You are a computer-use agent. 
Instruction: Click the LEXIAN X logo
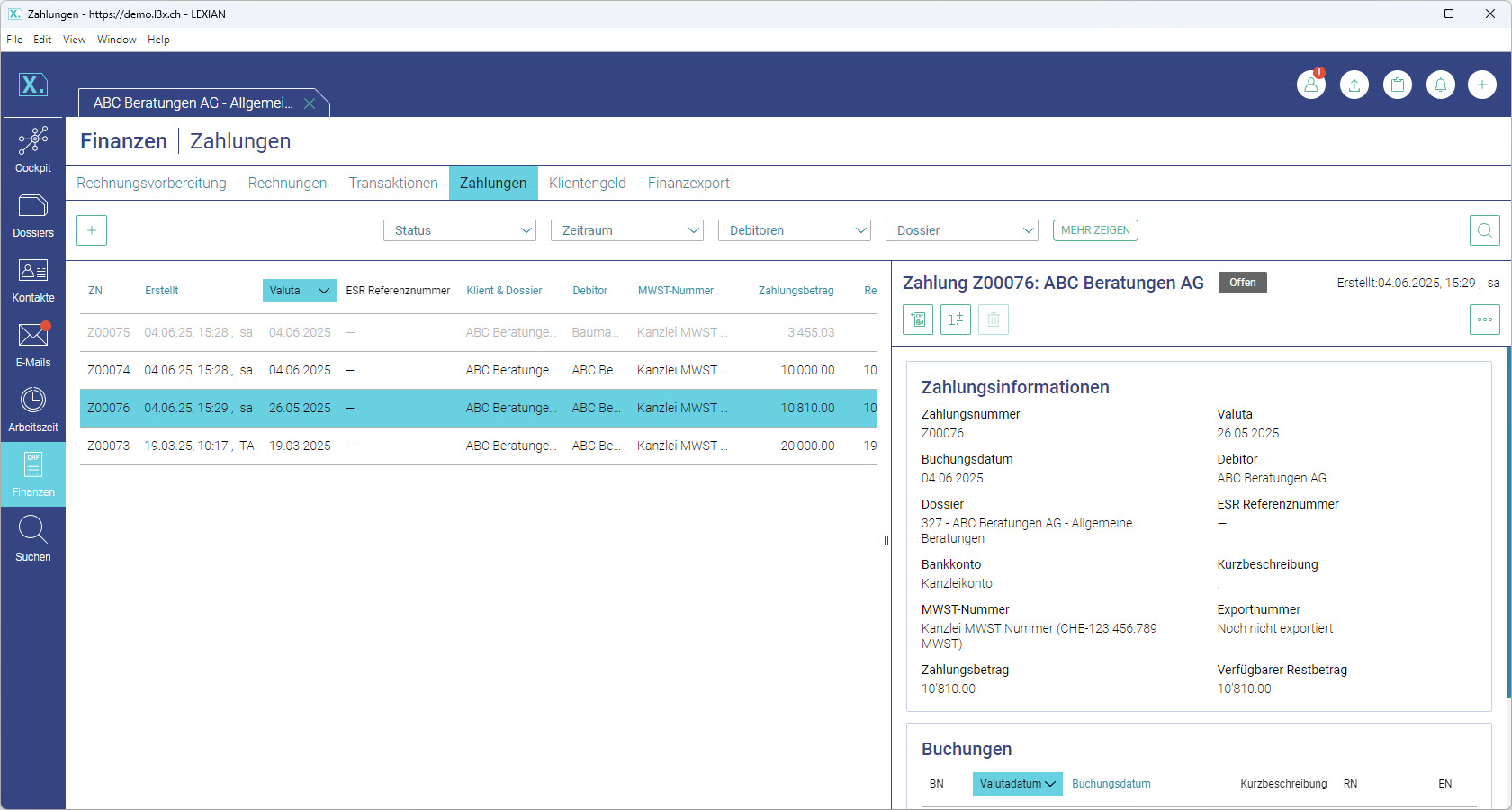pyautogui.click(x=33, y=85)
